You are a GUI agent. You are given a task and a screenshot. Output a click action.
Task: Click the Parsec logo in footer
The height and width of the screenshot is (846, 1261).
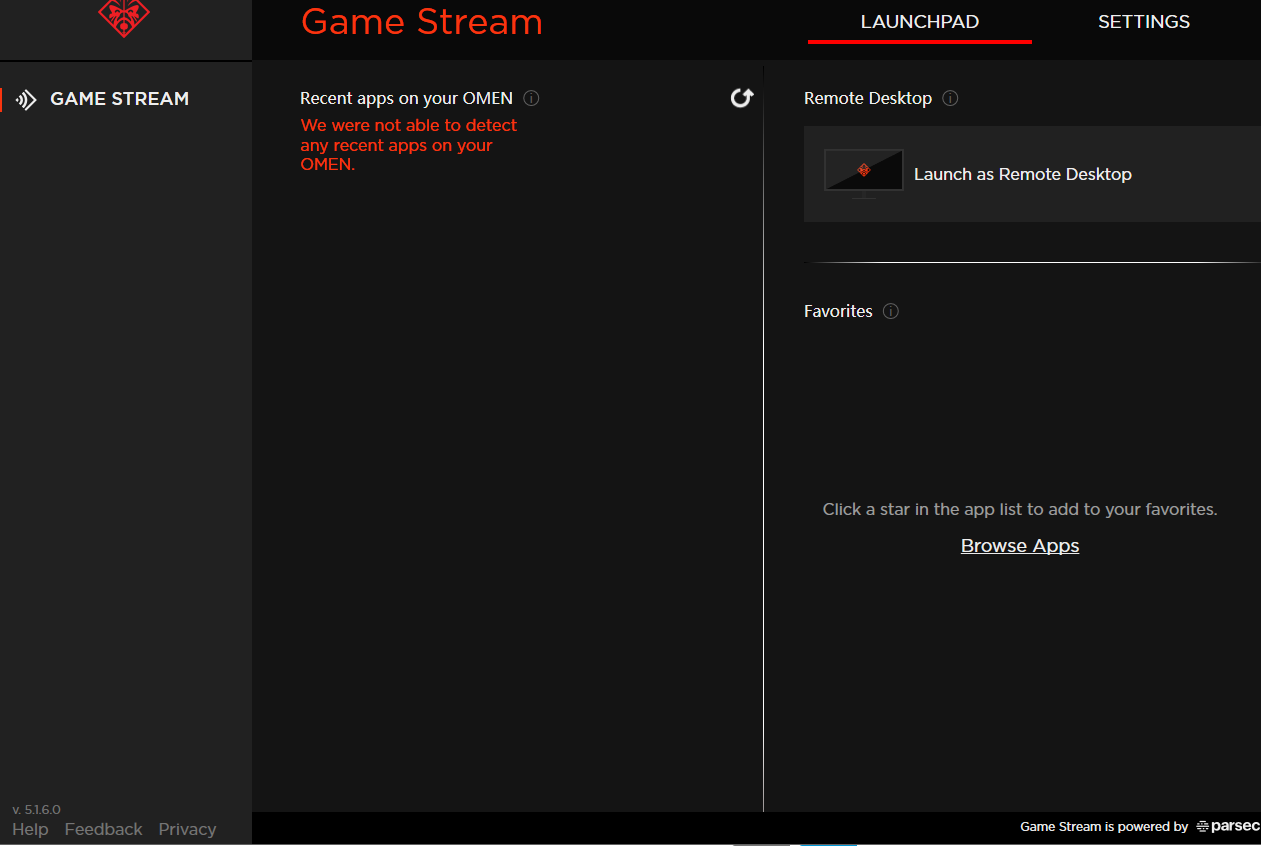tap(1227, 827)
